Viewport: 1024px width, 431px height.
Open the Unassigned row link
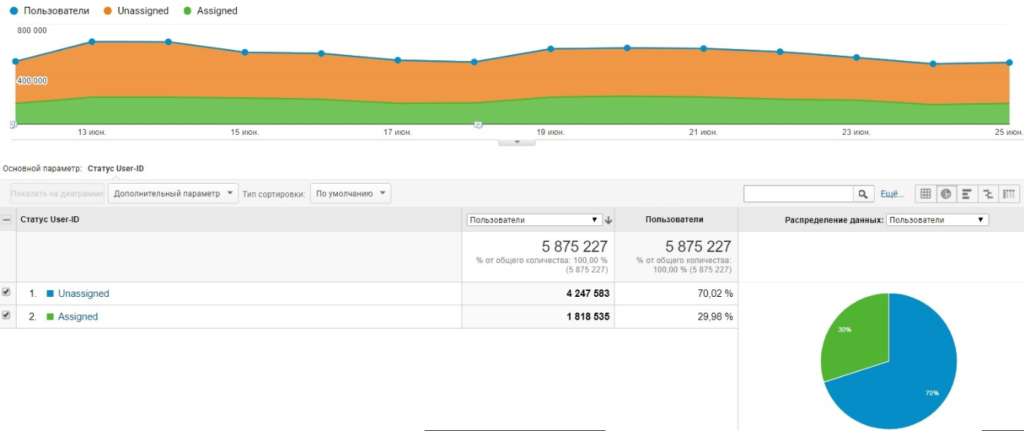pyautogui.click(x=83, y=293)
